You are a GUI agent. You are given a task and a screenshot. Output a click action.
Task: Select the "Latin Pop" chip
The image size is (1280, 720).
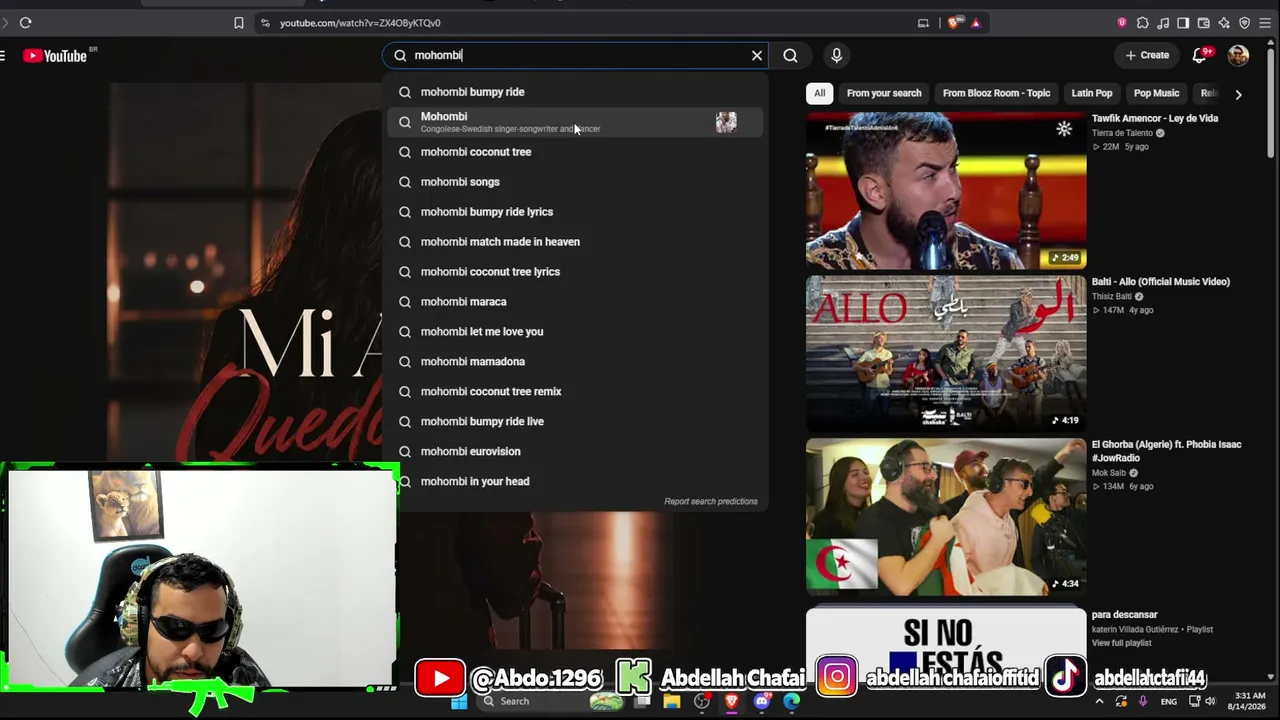[1092, 94]
